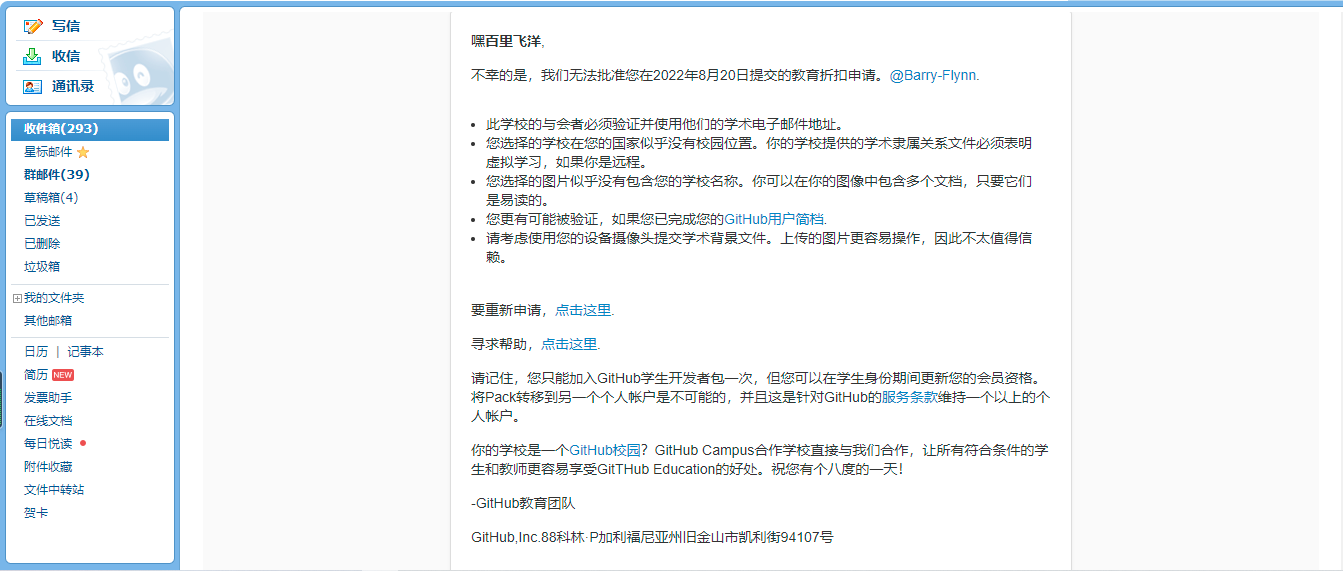This screenshot has height=571, width=1343.
Task: Click the receive mail download icon
Action: [x=33, y=56]
